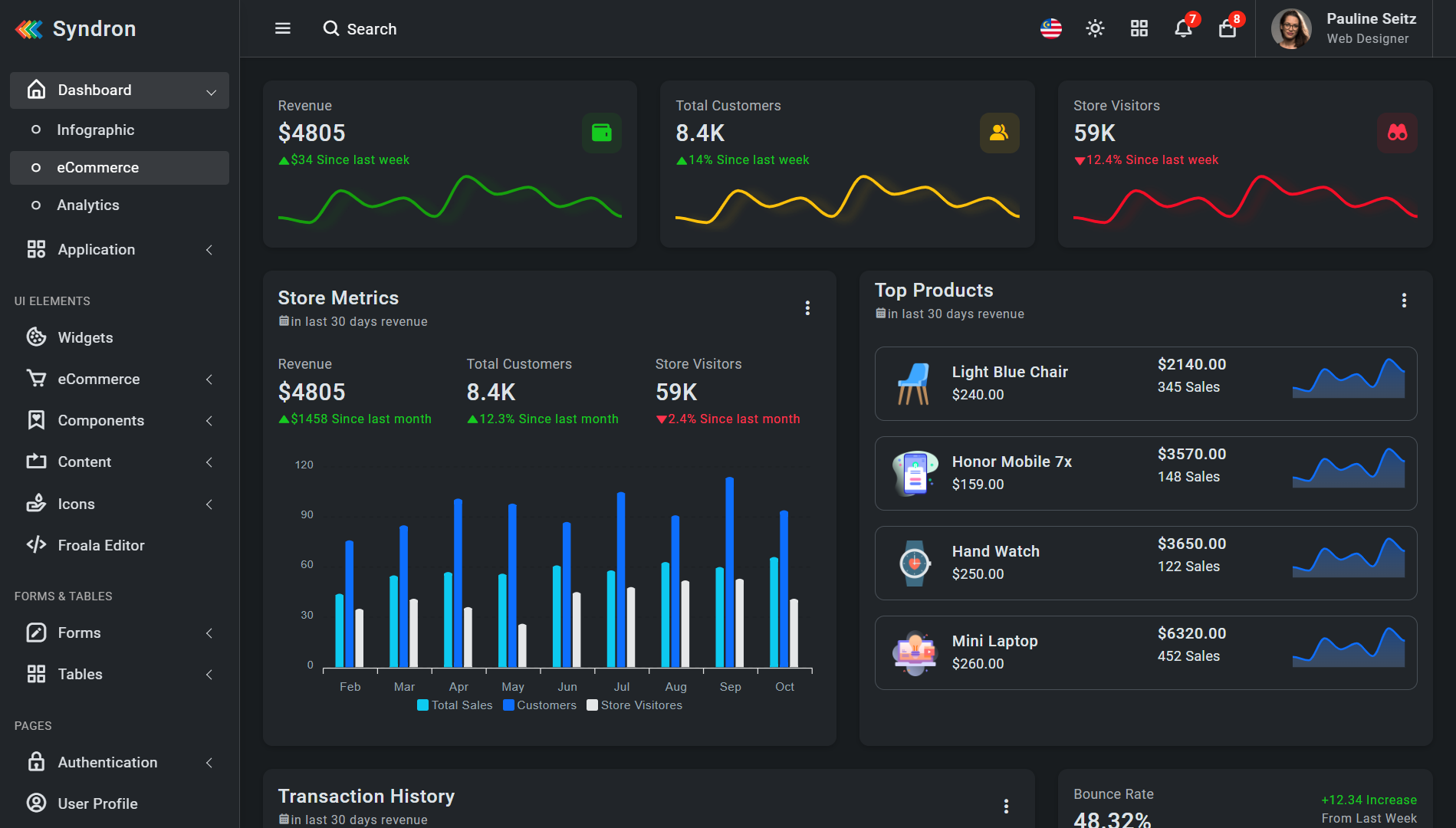Toggle light mode with the sun icon
The height and width of the screenshot is (828, 1456).
(1095, 28)
